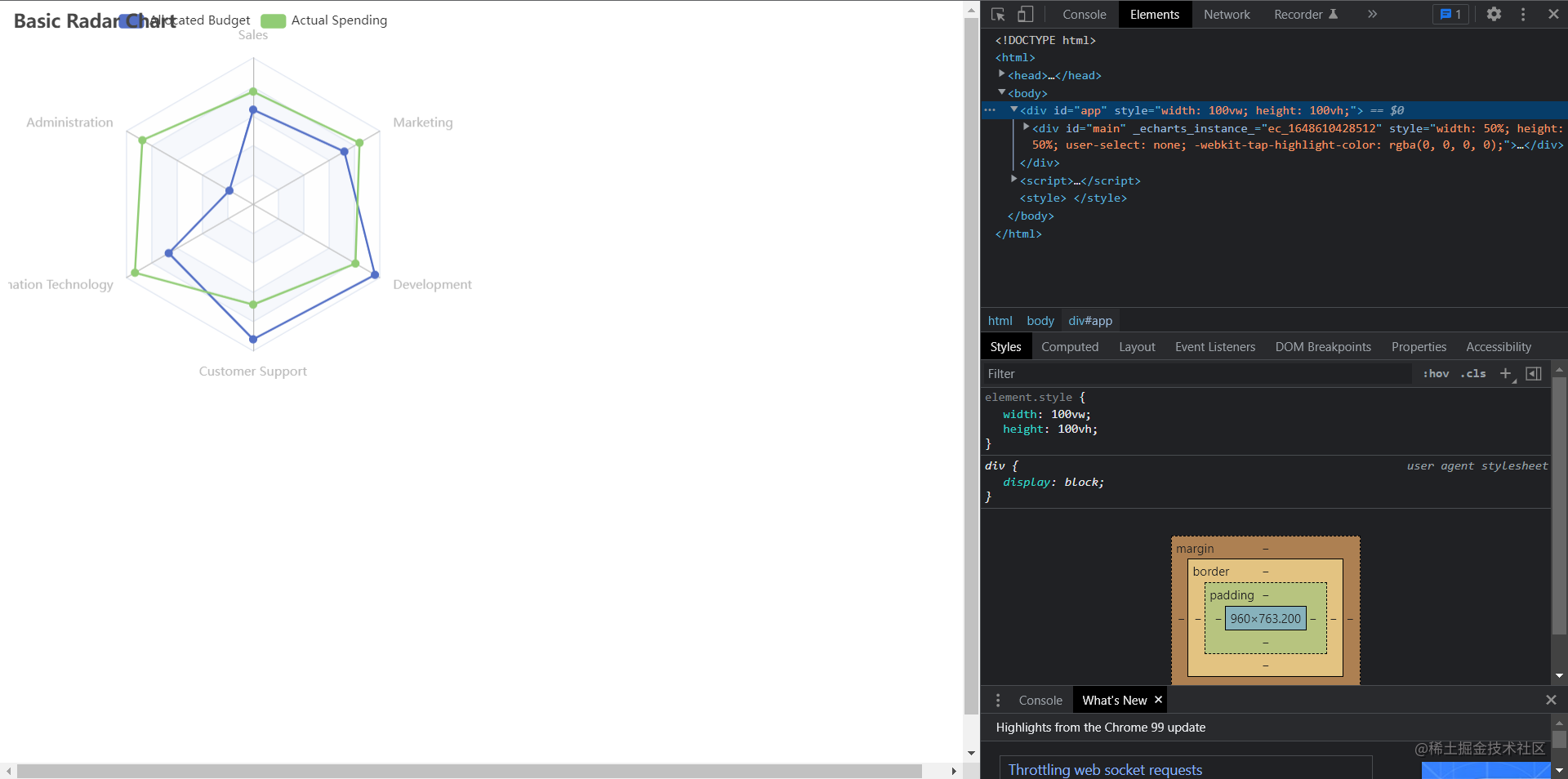
Task: Open more tabs with the chevron >>
Action: click(1373, 14)
